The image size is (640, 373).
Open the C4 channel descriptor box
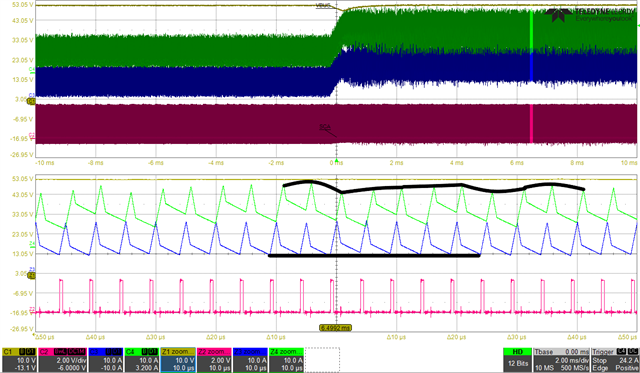[142, 360]
